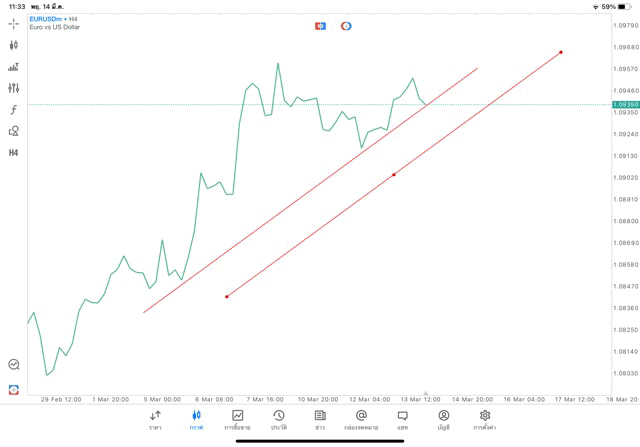This screenshot has height=447, width=640.
Task: Change chart type via candlestick icon
Action: (x=14, y=45)
